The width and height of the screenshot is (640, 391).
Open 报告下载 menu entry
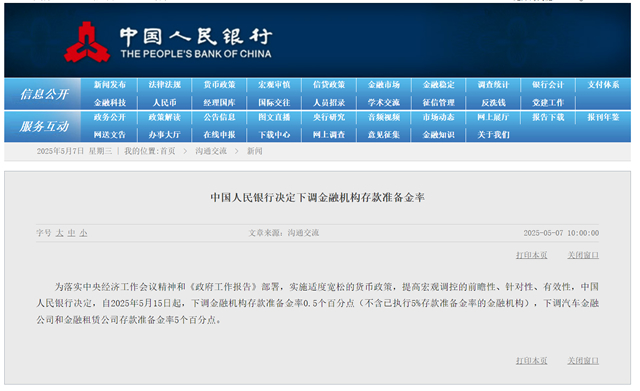(548, 118)
